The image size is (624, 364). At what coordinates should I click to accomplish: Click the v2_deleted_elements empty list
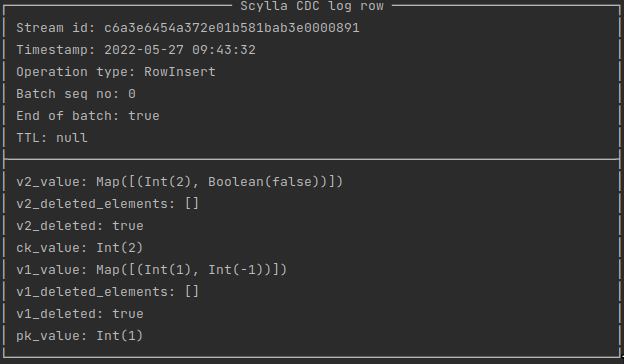pyautogui.click(x=192, y=204)
